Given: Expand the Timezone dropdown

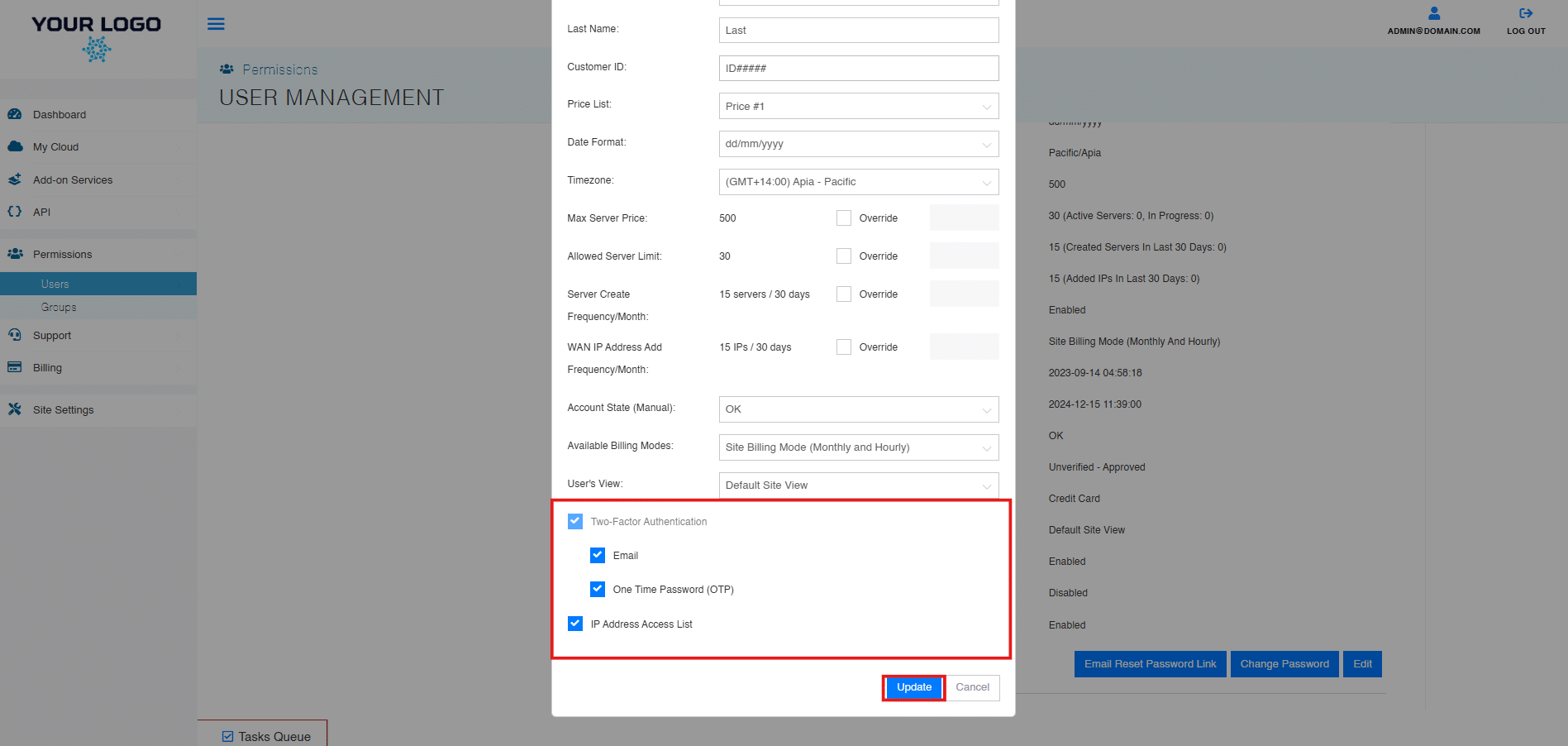Looking at the screenshot, I should (858, 182).
